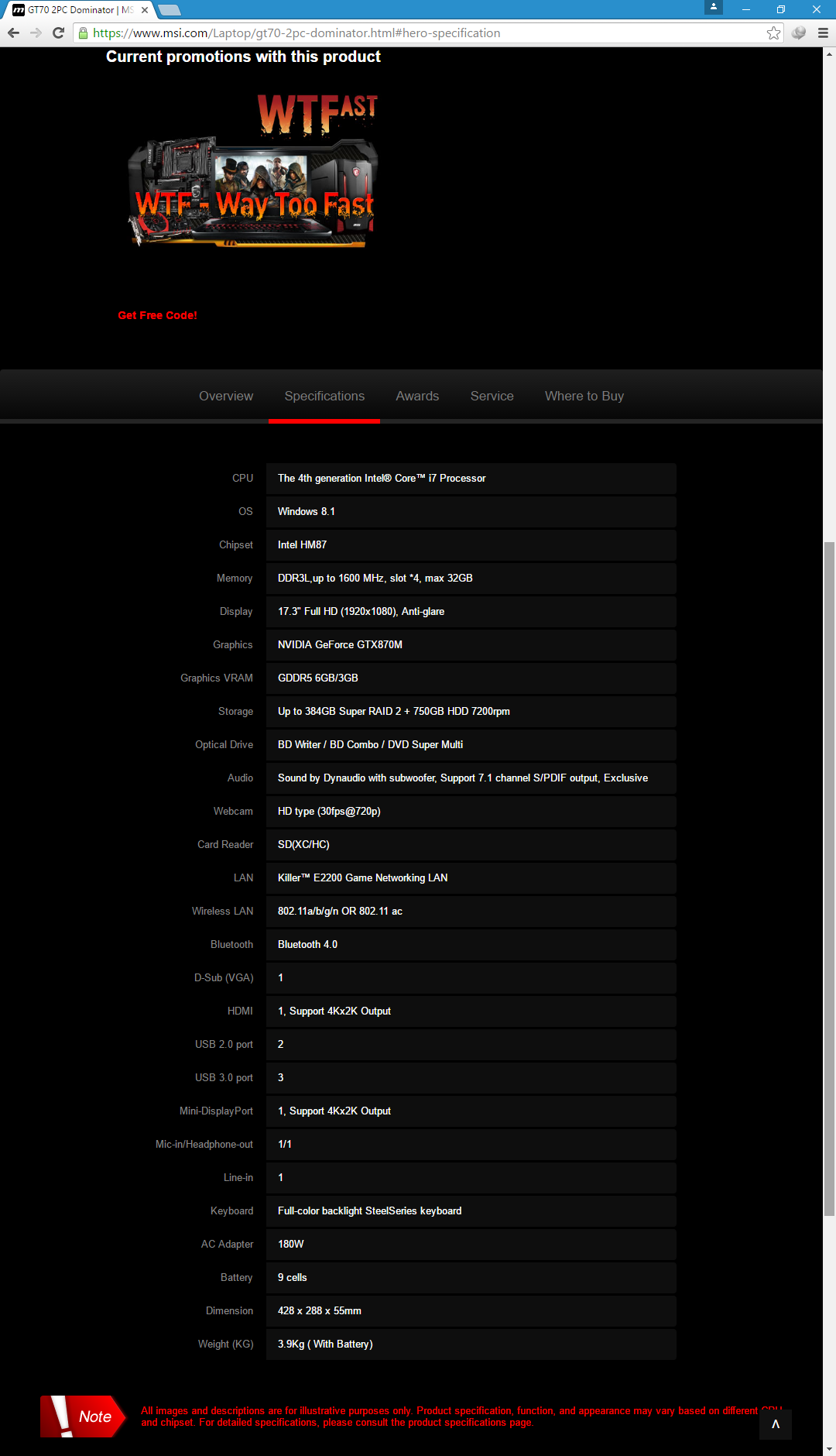
Task: Click the Card Reader value 'SD(XC/HC)'
Action: click(303, 845)
